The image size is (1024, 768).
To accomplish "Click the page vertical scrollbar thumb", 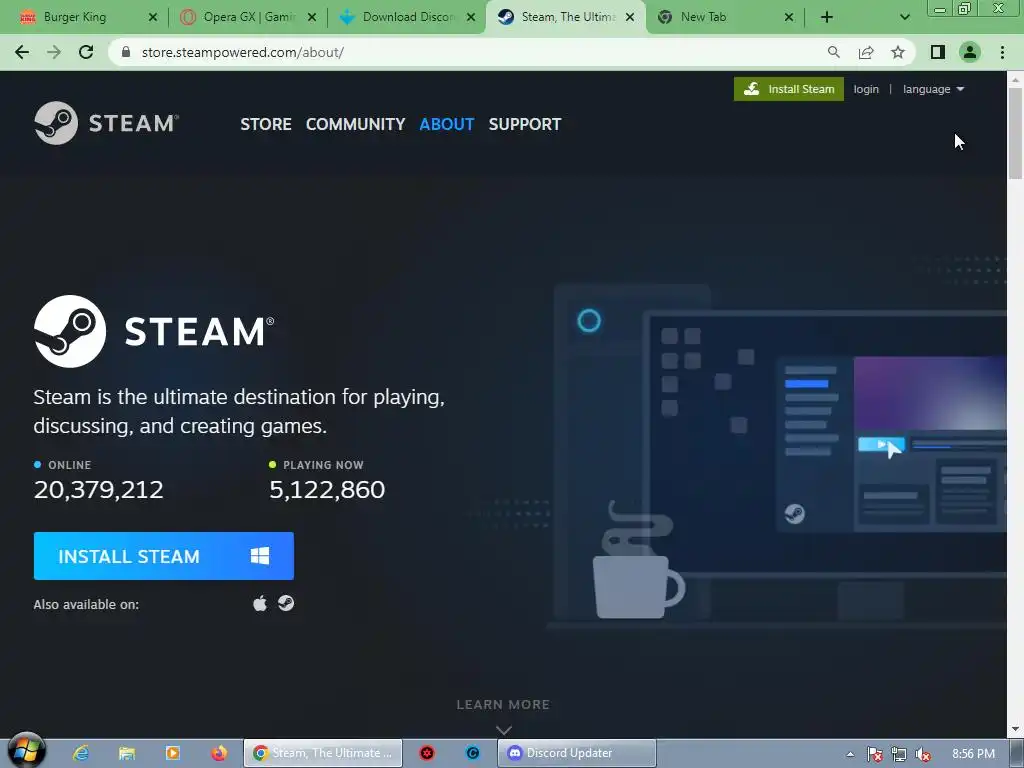I will point(1015,133).
